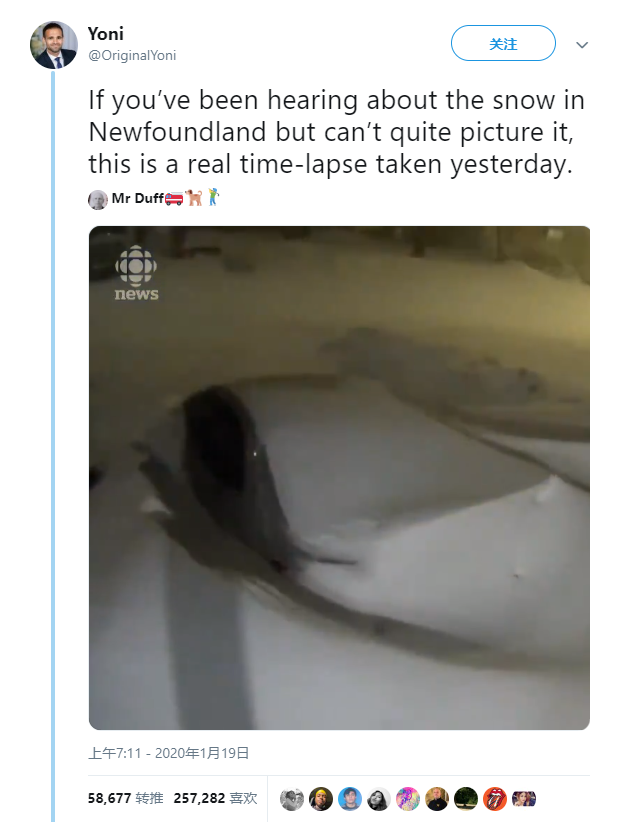Viewport: 621px width, 822px height.
Task: Open the Yoni display name link
Action: [x=106, y=34]
